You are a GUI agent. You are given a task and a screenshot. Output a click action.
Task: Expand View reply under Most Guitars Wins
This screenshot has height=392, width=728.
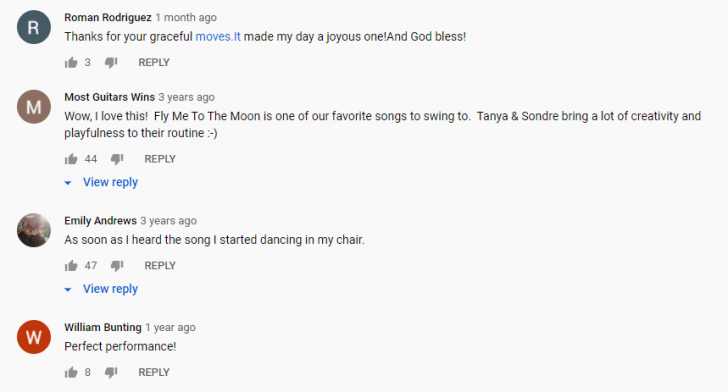[x=110, y=182]
